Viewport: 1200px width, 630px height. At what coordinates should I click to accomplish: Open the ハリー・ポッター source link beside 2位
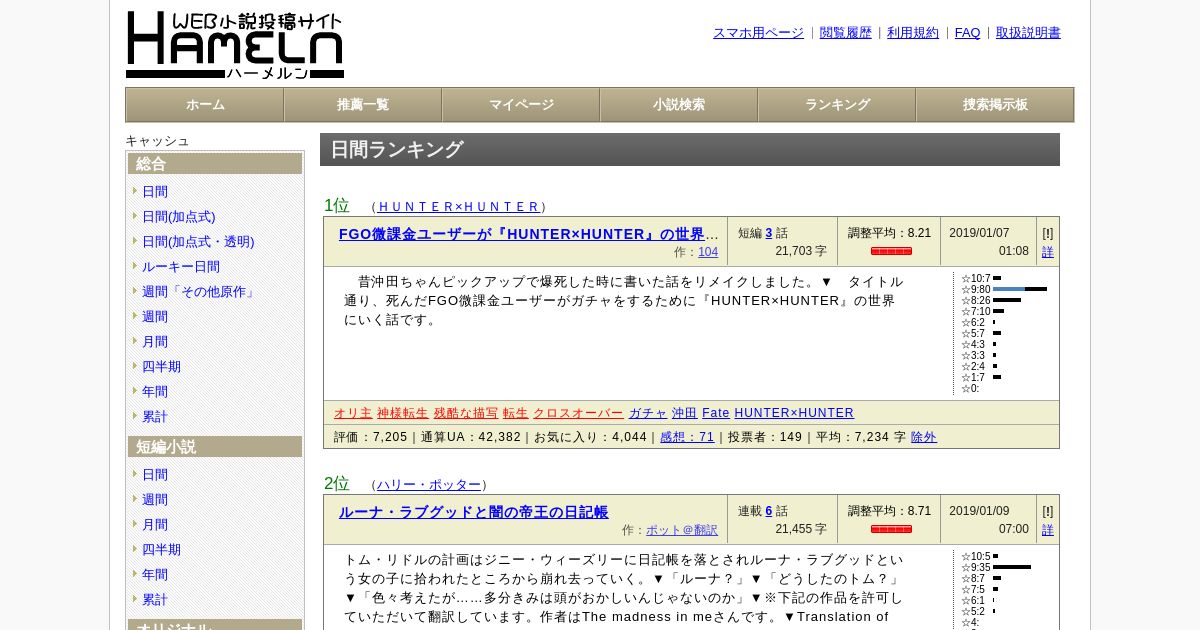(429, 485)
